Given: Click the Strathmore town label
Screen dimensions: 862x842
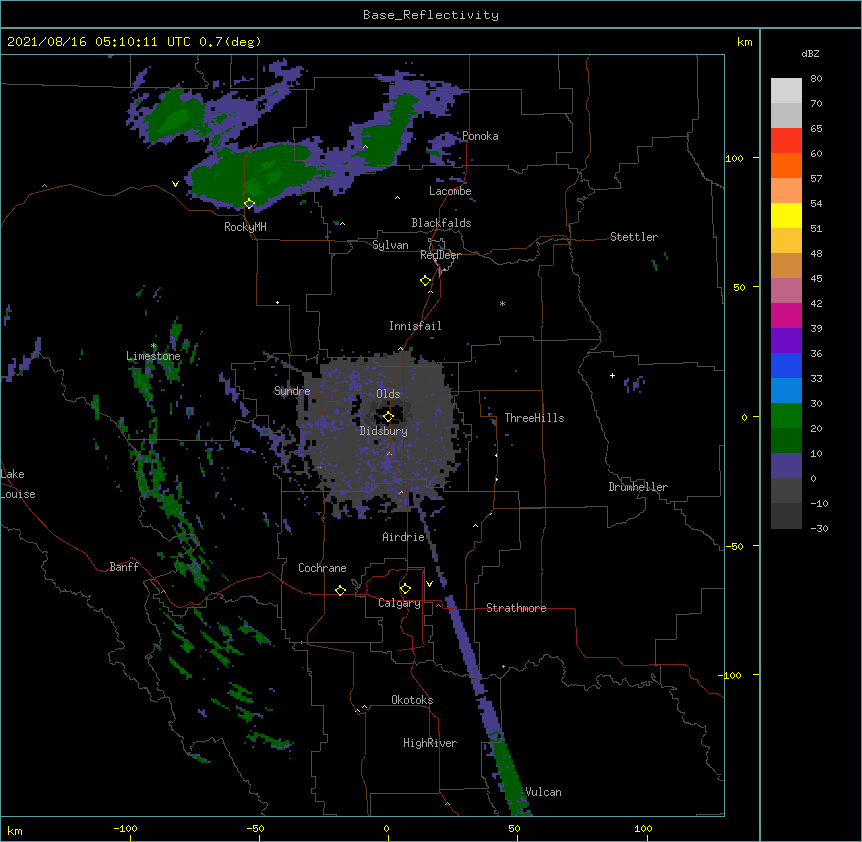Looking at the screenshot, I should click(x=516, y=608).
